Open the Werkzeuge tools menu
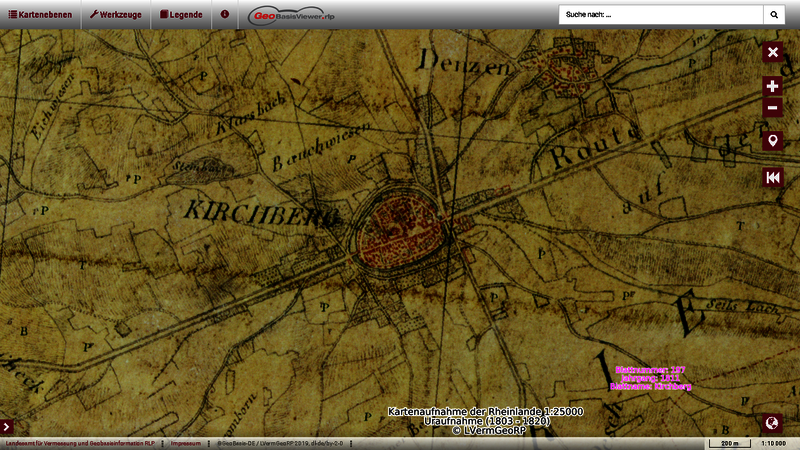 [x=116, y=15]
